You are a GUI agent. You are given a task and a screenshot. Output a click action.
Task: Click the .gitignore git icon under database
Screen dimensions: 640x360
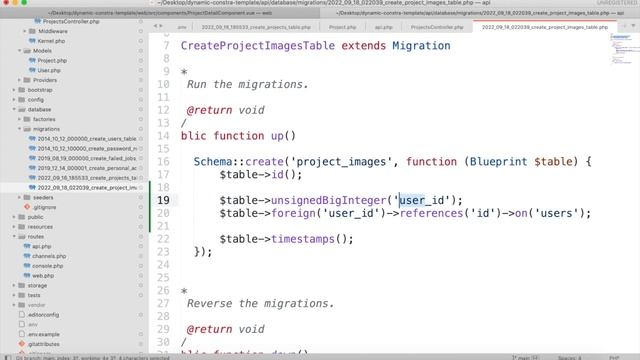[x=27, y=207]
